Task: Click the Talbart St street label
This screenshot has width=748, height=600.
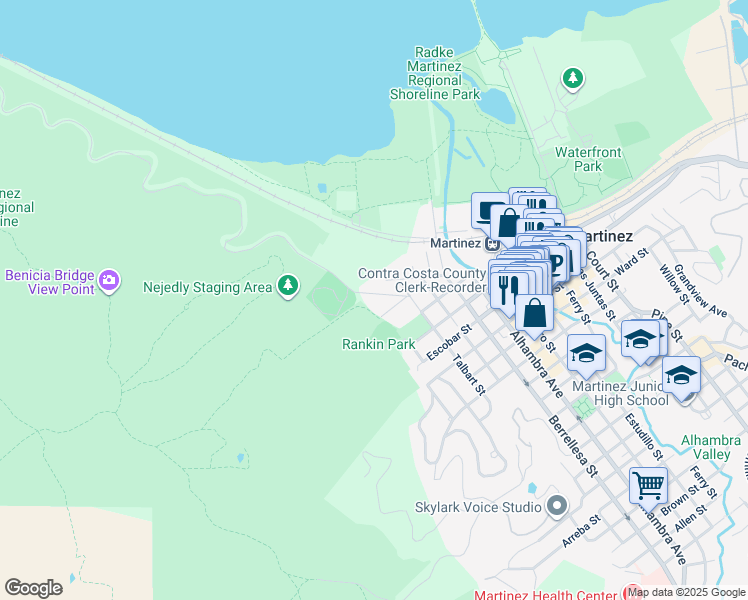Action: click(468, 374)
